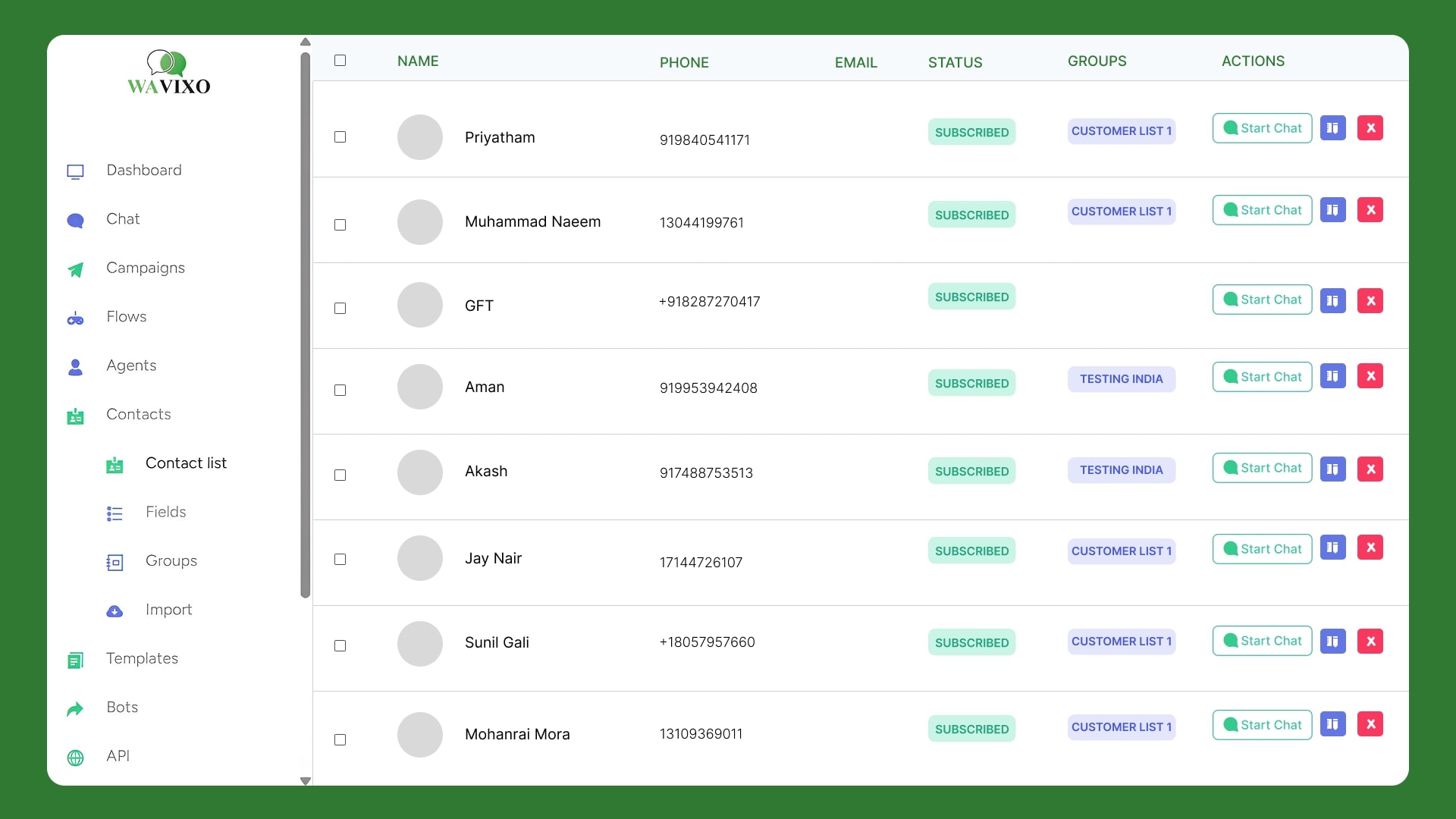1456x819 pixels.
Task: Select the checkbox for Mohanrai Mora's row
Action: point(340,739)
